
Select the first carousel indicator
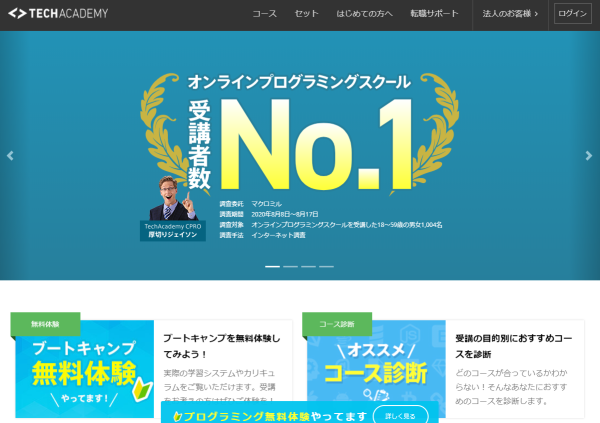coord(272,266)
